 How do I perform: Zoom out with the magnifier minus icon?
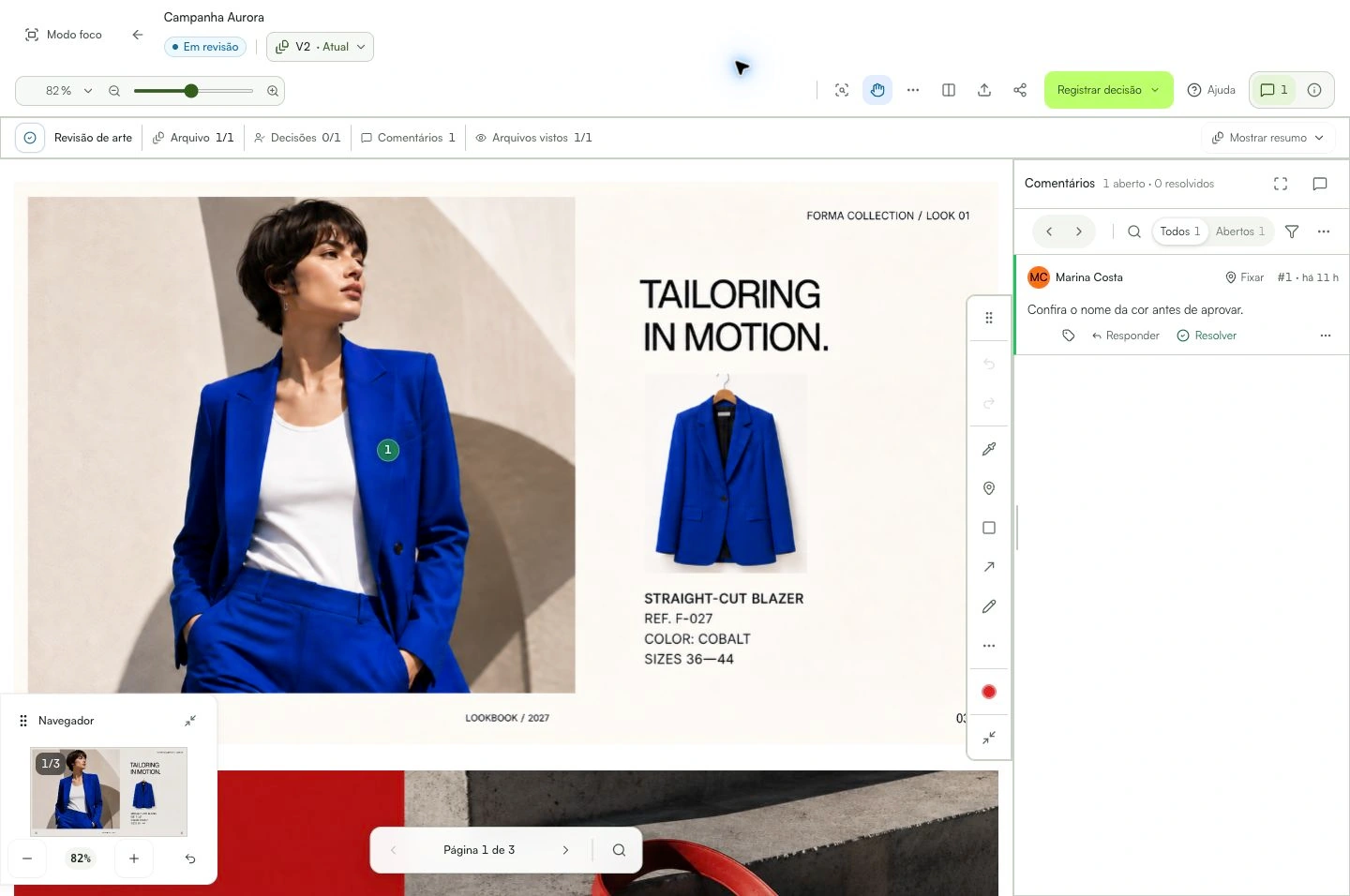[x=114, y=91]
